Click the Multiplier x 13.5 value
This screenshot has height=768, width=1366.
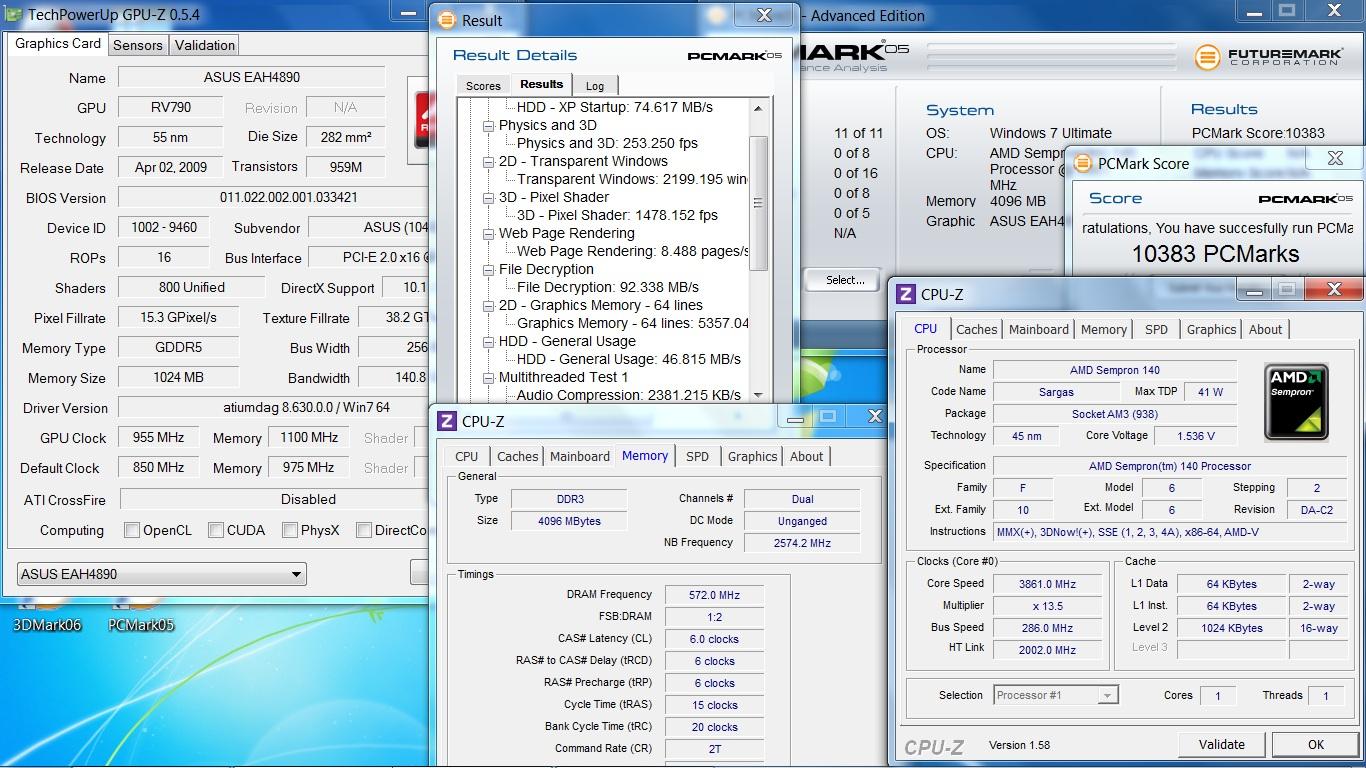[x=1050, y=606]
